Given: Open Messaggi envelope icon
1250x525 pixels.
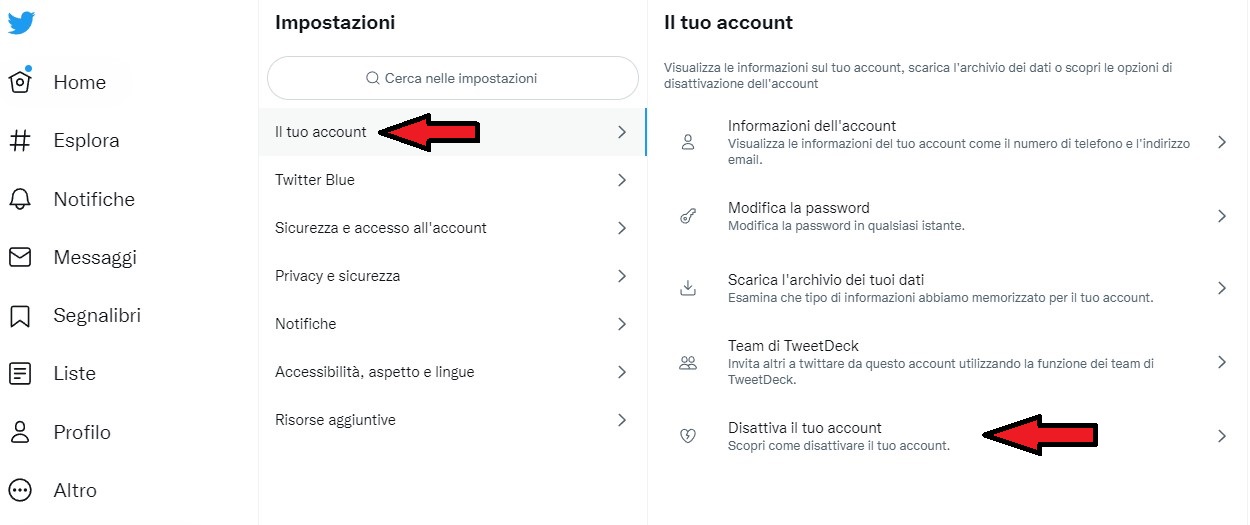Looking at the screenshot, I should click(20, 257).
